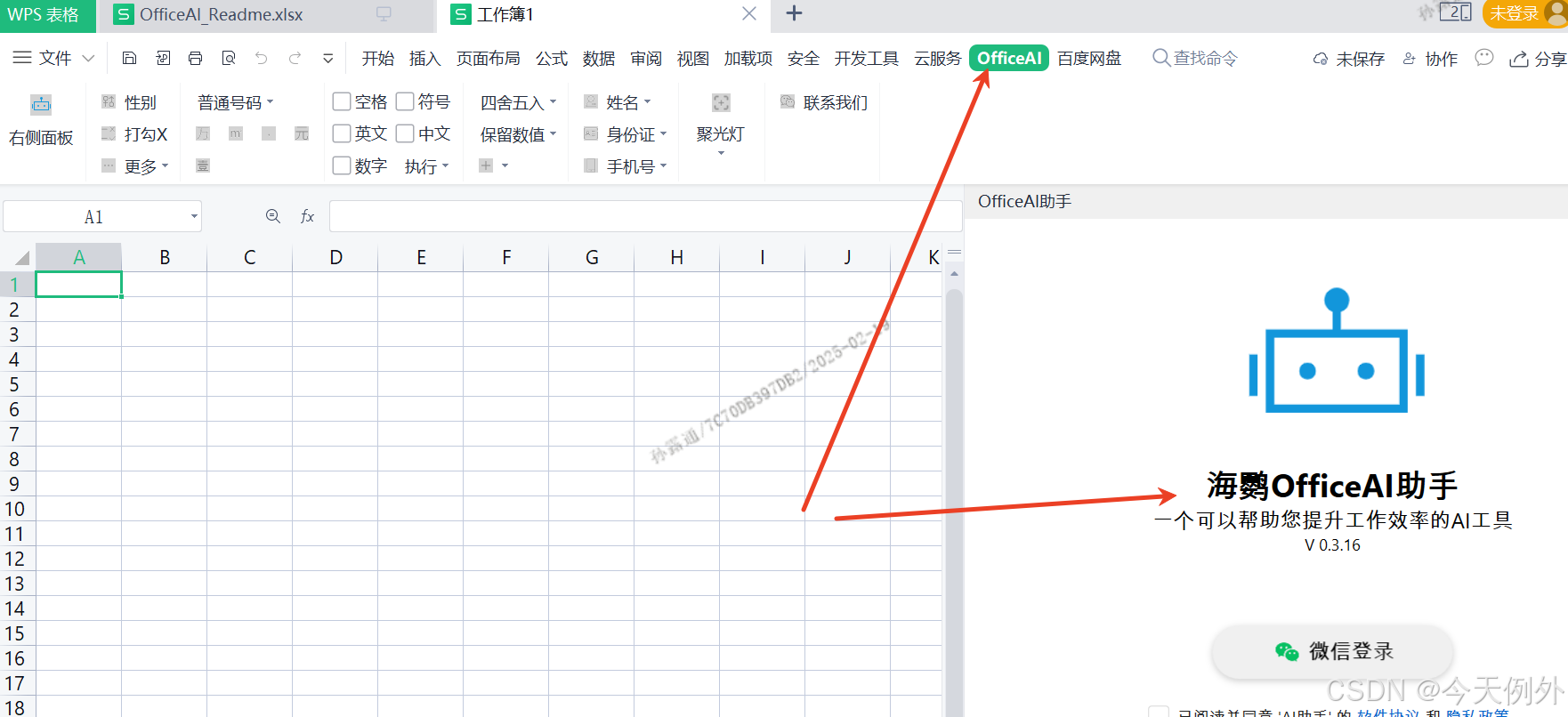Click the 聚光灯 spotlight icon
This screenshot has height=717, width=1568.
point(721,102)
